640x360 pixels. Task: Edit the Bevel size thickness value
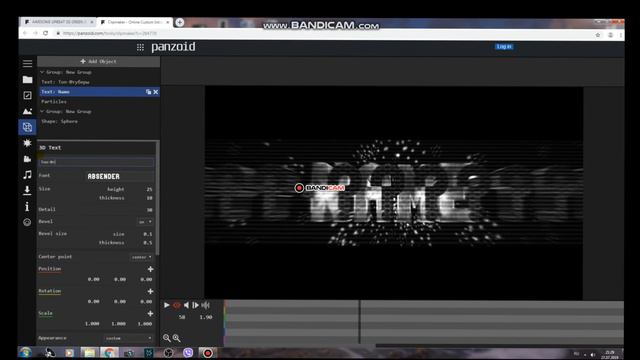point(147,242)
